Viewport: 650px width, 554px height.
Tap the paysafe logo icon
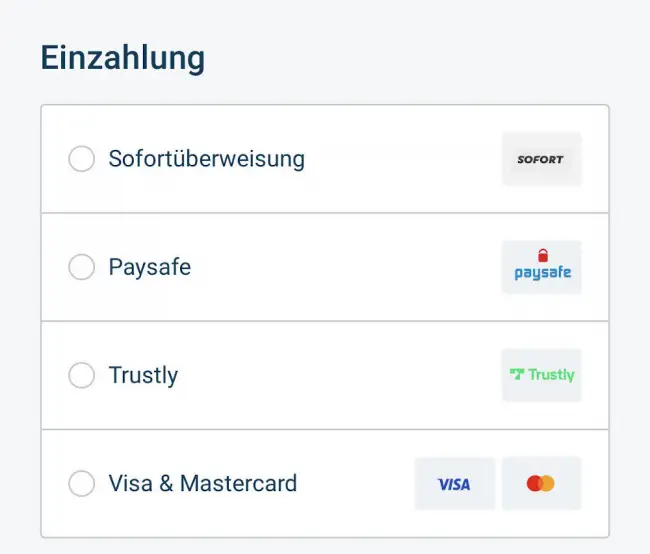[x=541, y=267]
